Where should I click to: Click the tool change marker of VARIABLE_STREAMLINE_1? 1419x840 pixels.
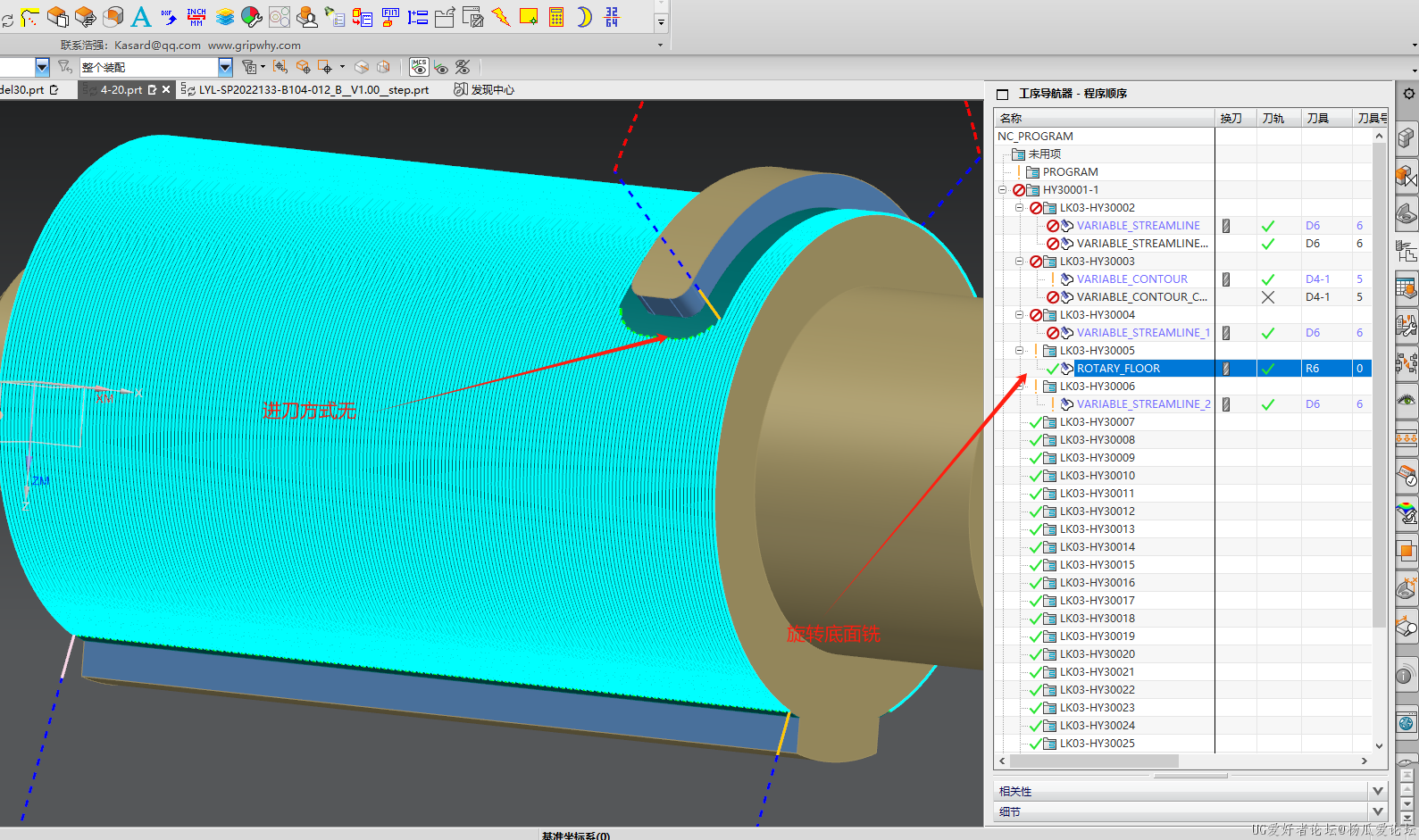click(x=1226, y=333)
